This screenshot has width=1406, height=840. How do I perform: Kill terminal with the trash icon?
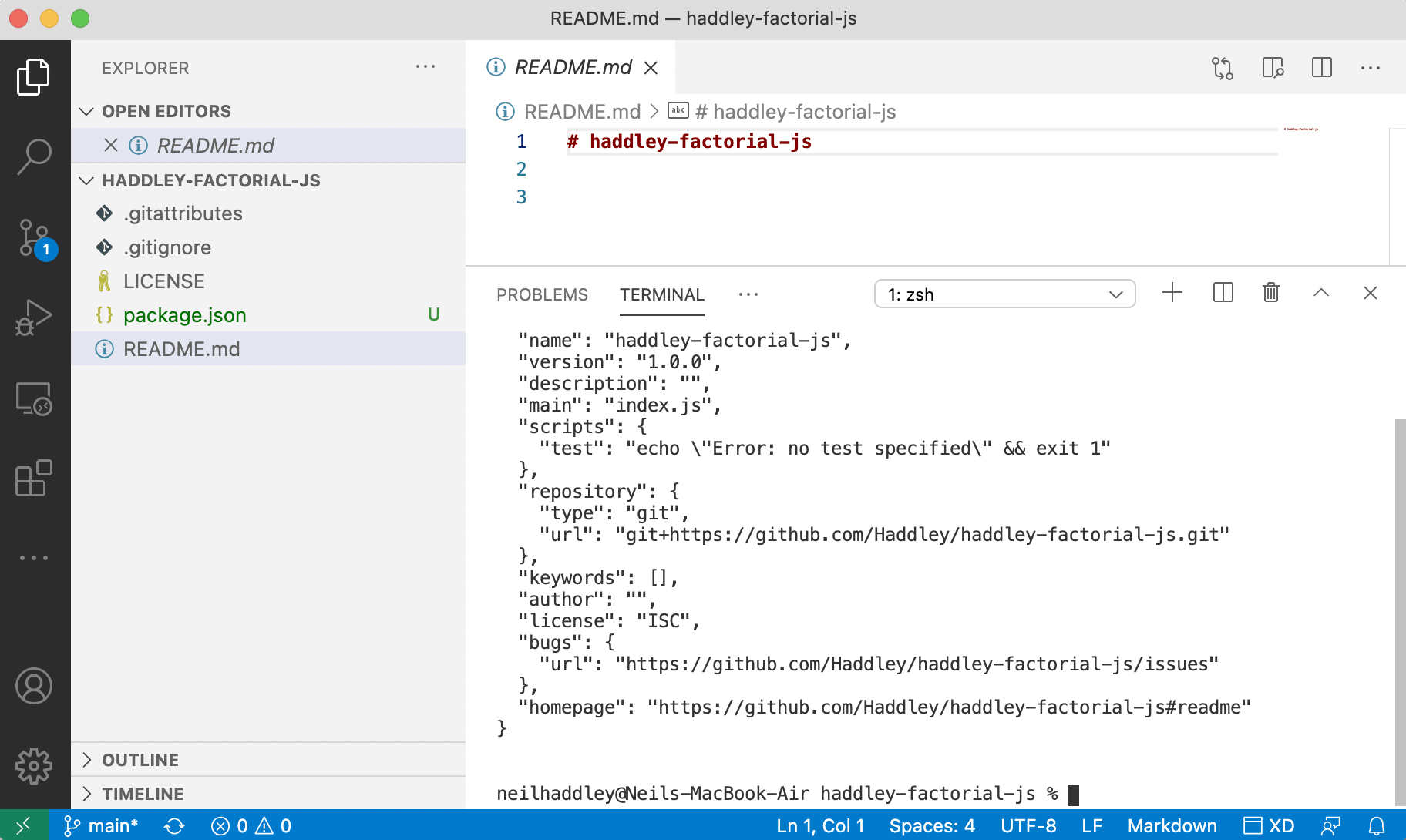click(1271, 293)
